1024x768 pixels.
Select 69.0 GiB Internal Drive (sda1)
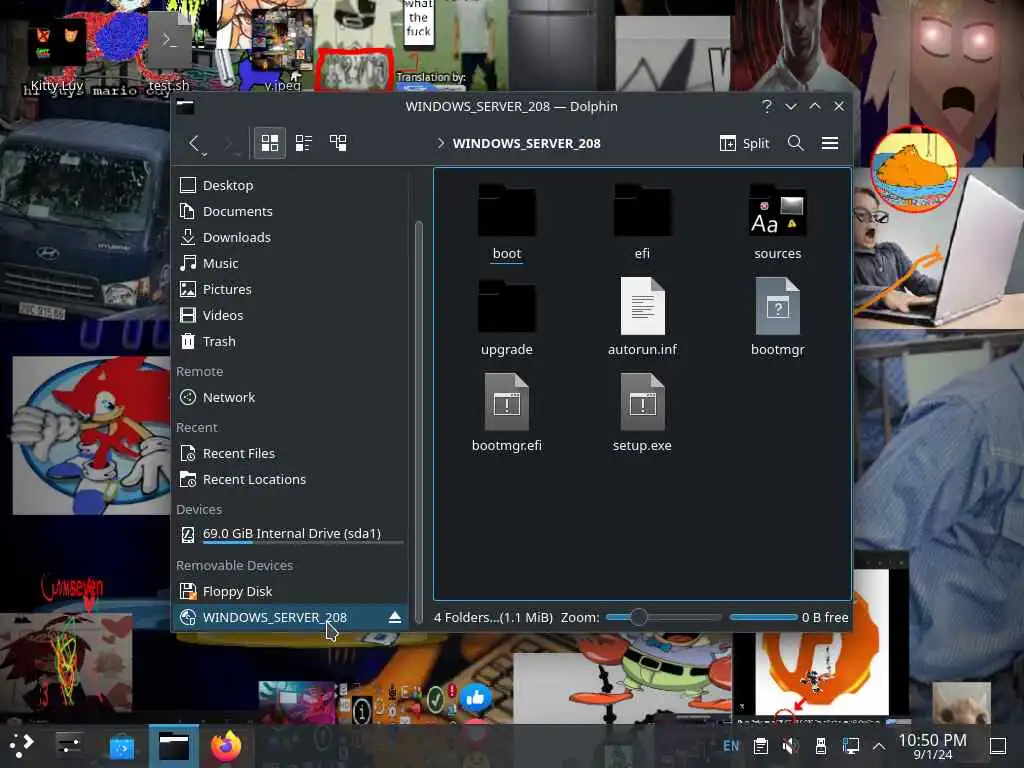pos(291,534)
